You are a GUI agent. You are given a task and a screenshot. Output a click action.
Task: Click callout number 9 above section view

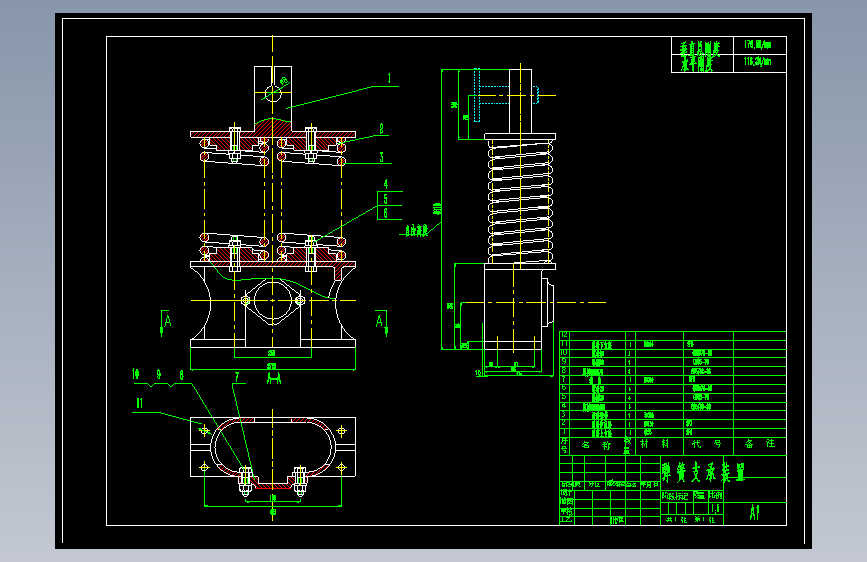coord(159,374)
